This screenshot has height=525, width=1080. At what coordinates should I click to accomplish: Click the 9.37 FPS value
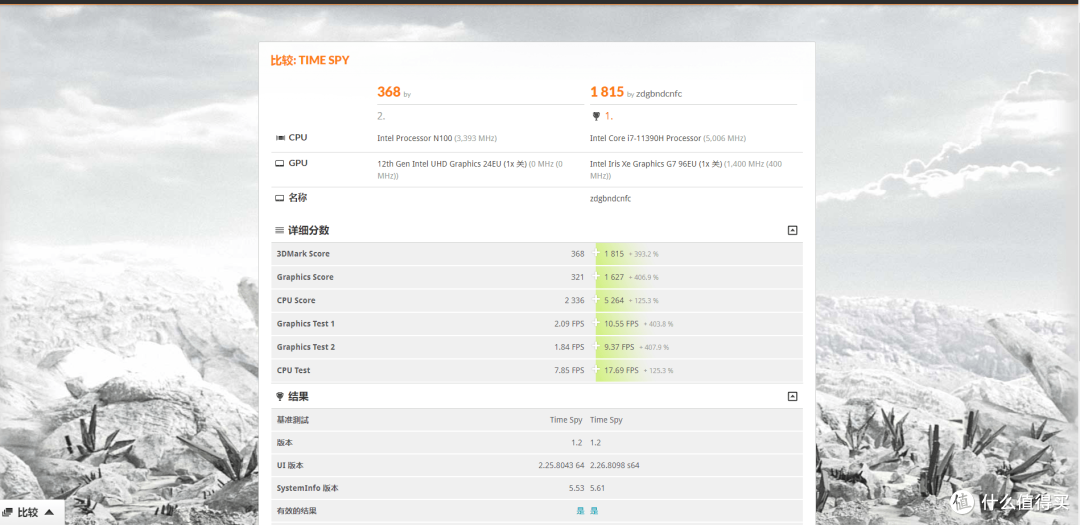point(619,347)
